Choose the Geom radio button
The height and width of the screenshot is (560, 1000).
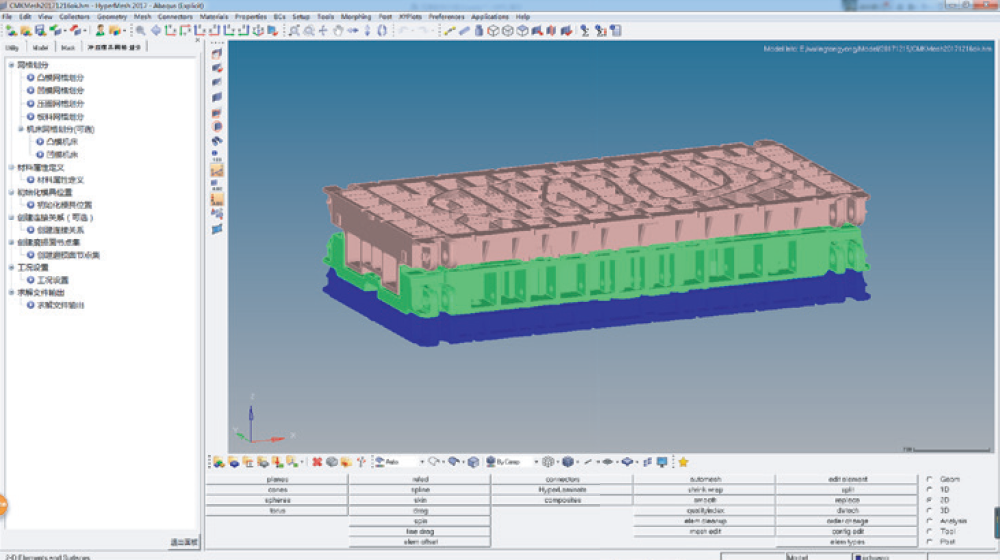(x=930, y=478)
